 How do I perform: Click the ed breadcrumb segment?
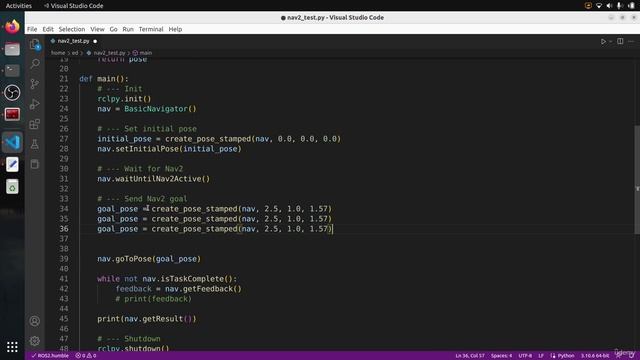75,53
